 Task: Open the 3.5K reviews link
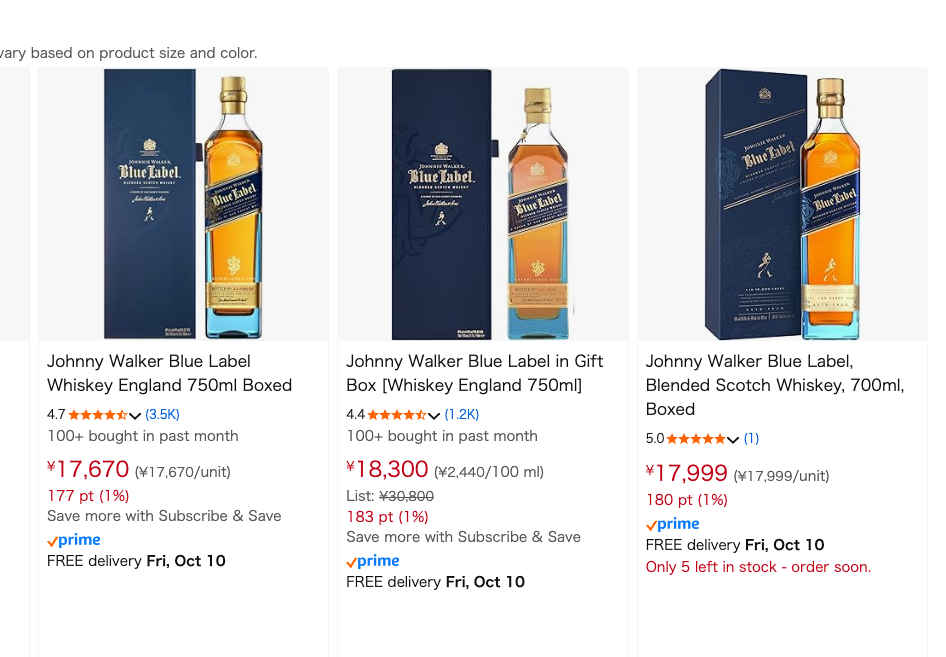coord(162,414)
